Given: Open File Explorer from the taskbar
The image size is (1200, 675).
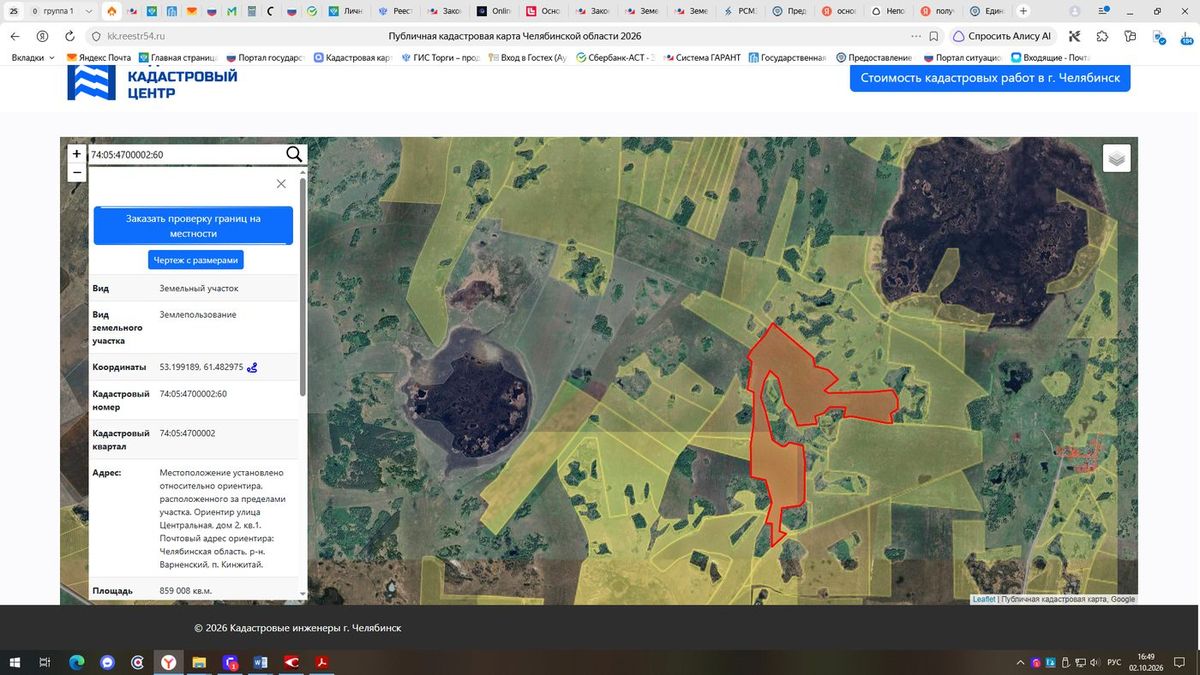Looking at the screenshot, I should (200, 662).
